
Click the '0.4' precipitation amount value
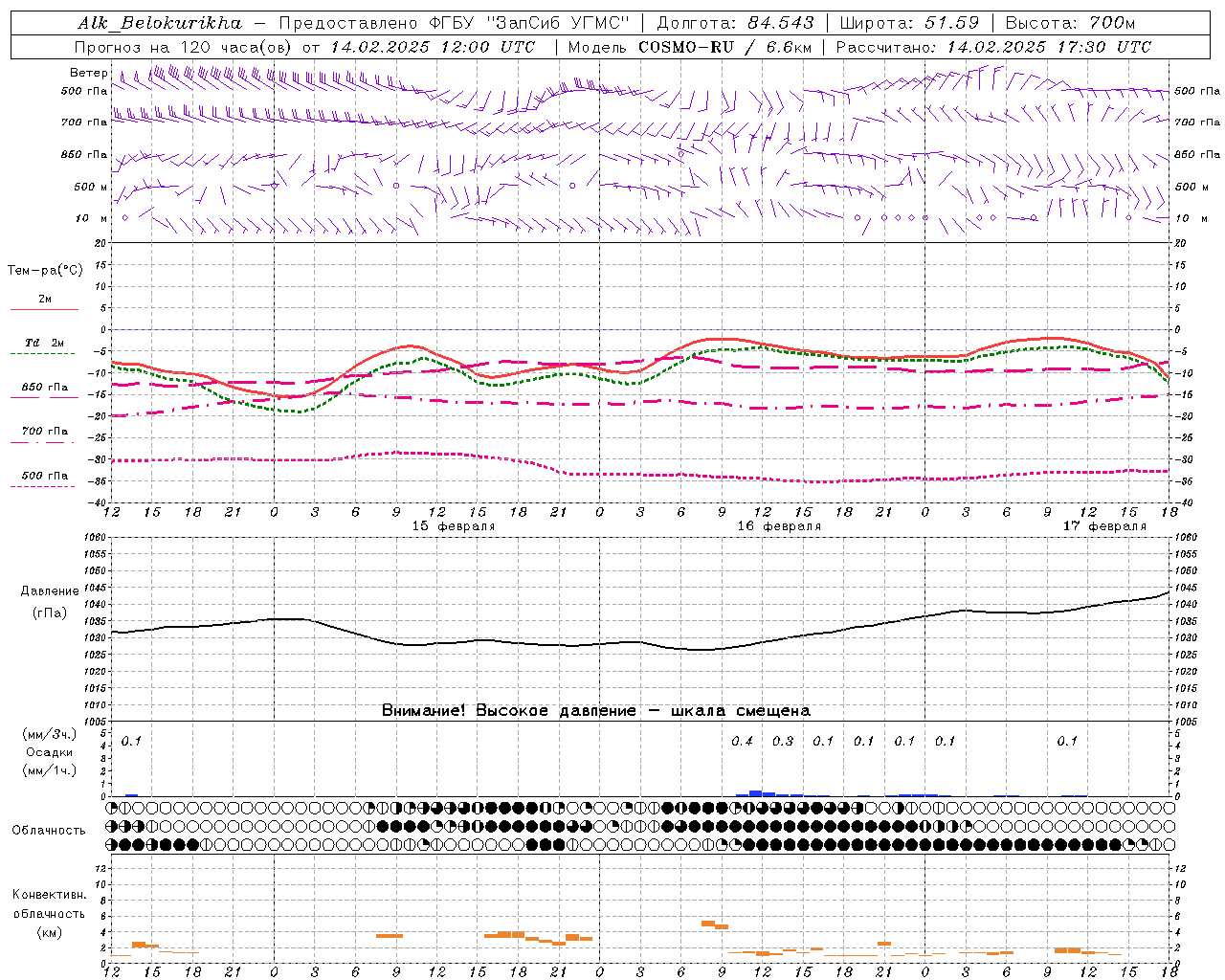click(x=742, y=741)
